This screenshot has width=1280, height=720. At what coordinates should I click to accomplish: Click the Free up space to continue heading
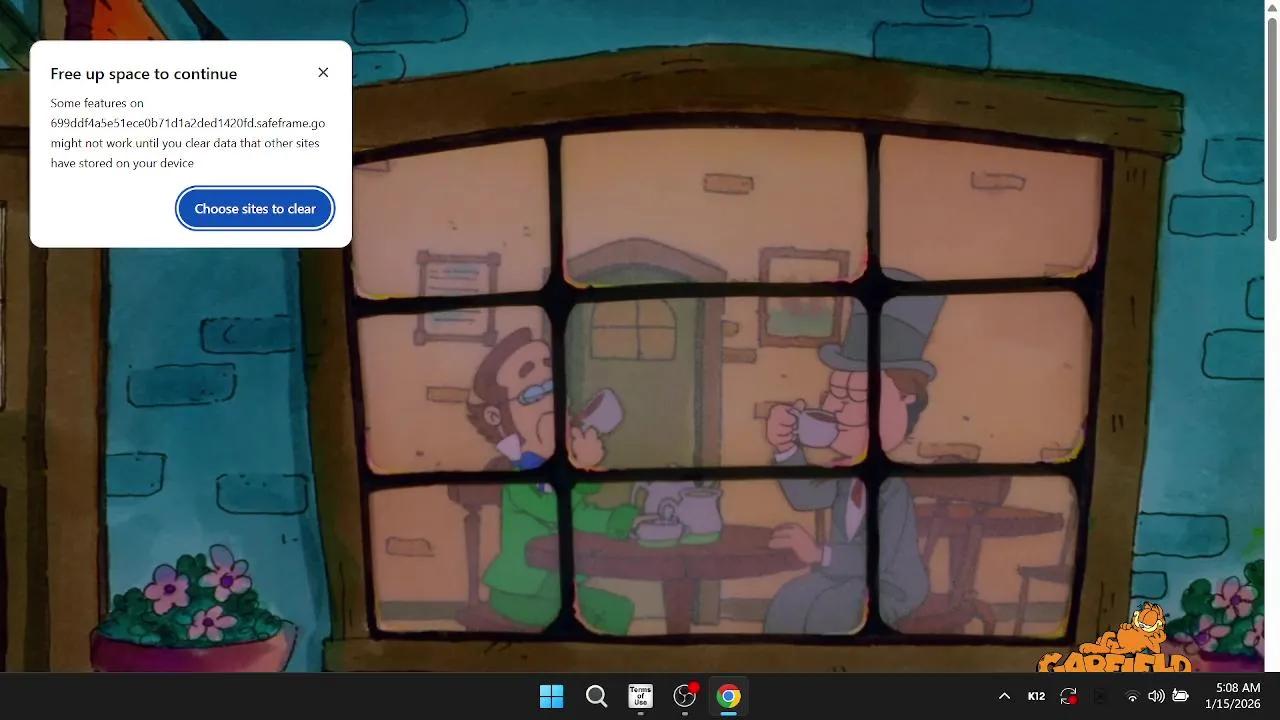[x=144, y=74]
